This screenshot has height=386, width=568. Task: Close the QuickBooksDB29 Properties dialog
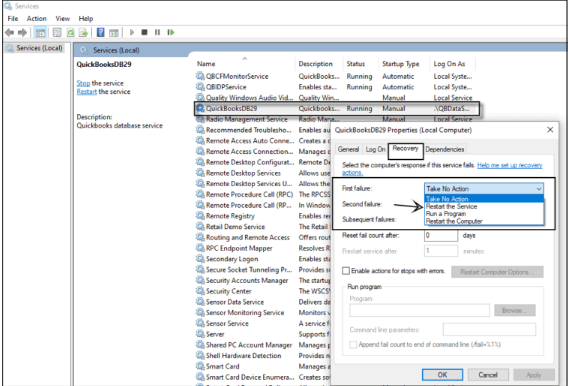pos(550,129)
